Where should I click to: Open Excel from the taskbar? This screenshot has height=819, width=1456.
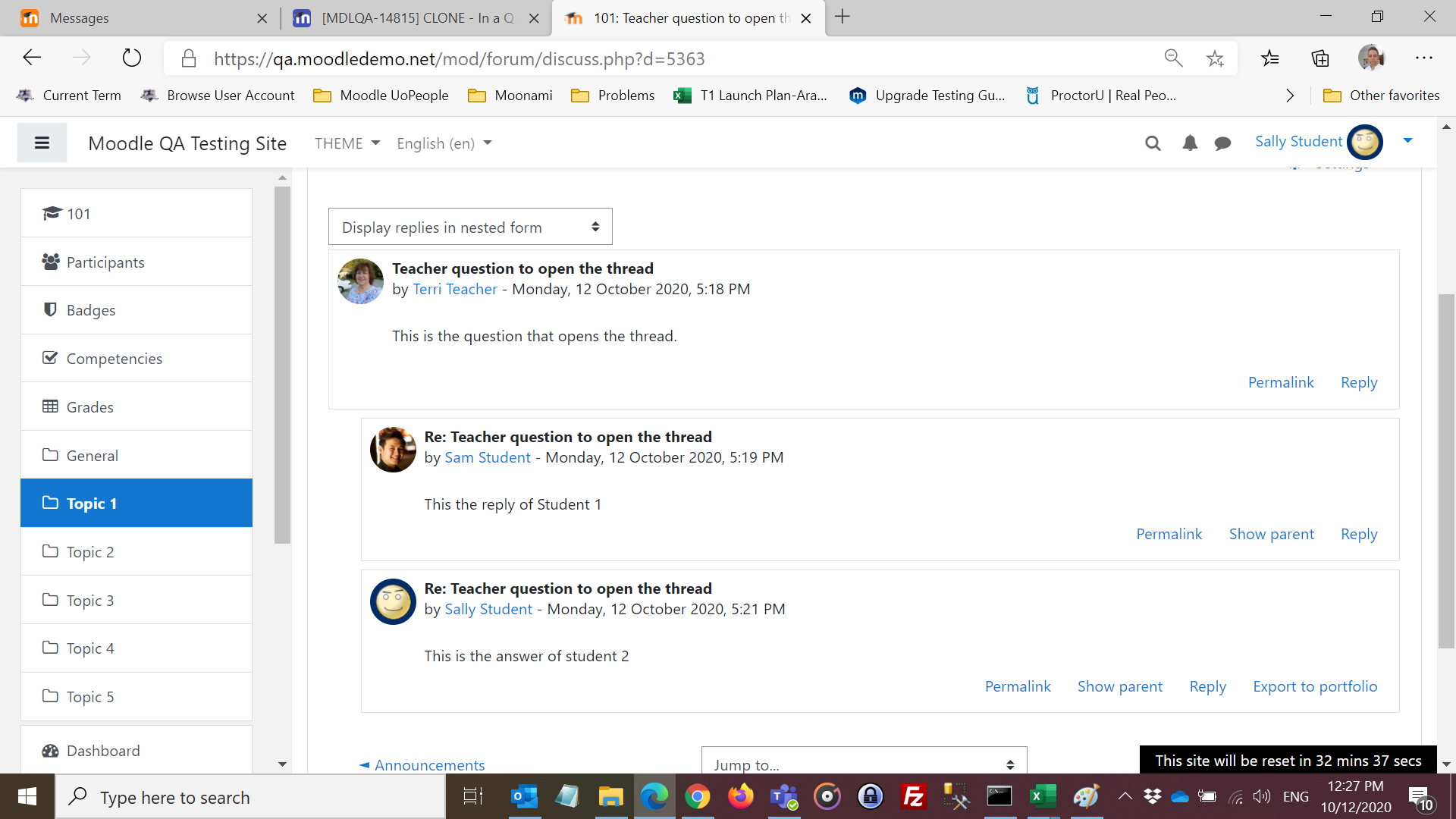[1043, 796]
